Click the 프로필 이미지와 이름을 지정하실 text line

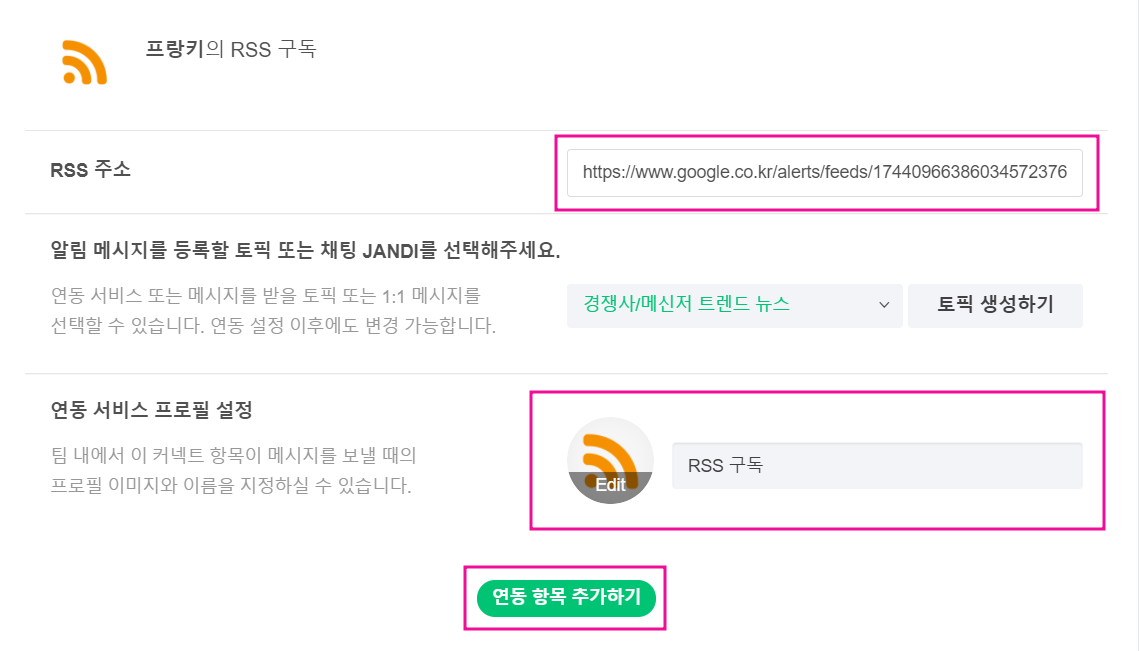pyautogui.click(x=231, y=487)
